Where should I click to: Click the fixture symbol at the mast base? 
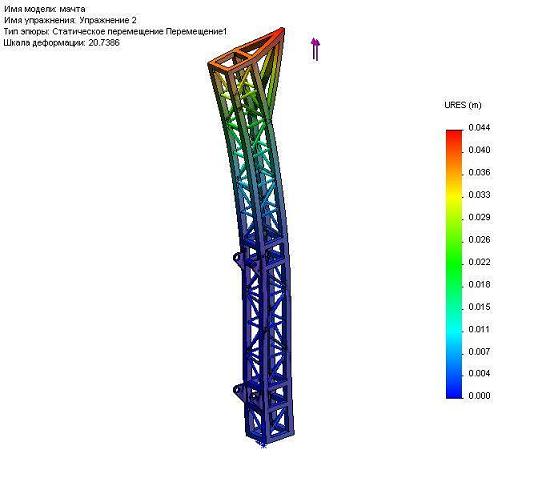[263, 445]
